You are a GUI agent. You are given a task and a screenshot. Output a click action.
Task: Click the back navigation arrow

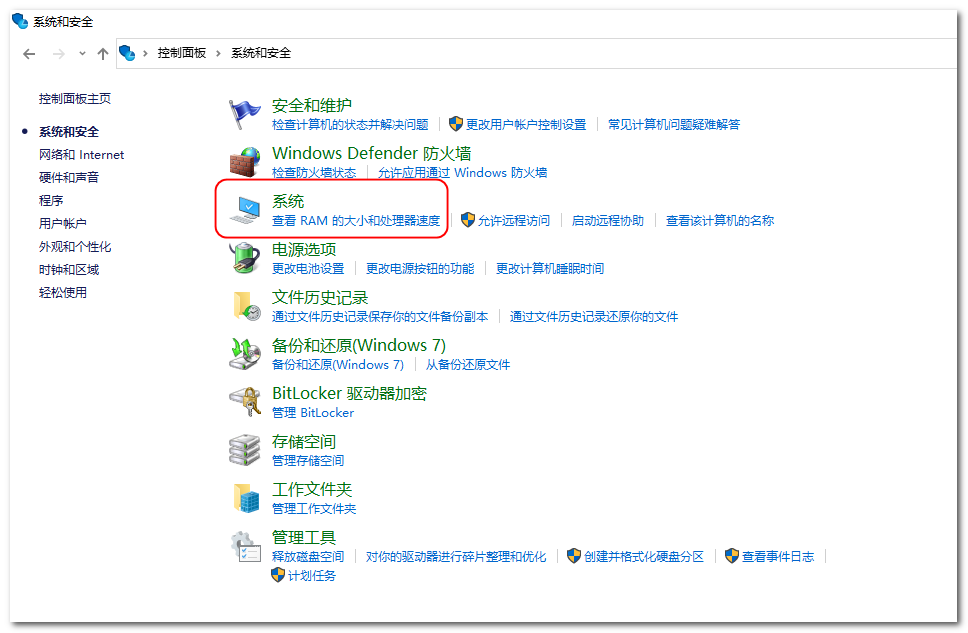(29, 53)
